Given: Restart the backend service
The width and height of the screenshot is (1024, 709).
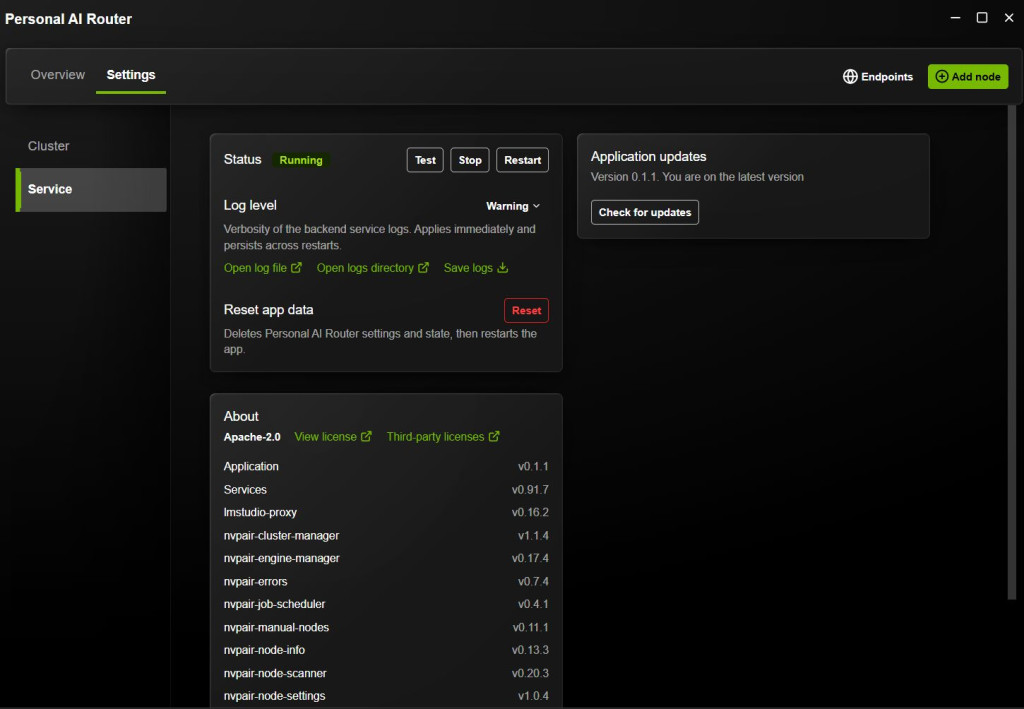Looking at the screenshot, I should click(x=522, y=160).
